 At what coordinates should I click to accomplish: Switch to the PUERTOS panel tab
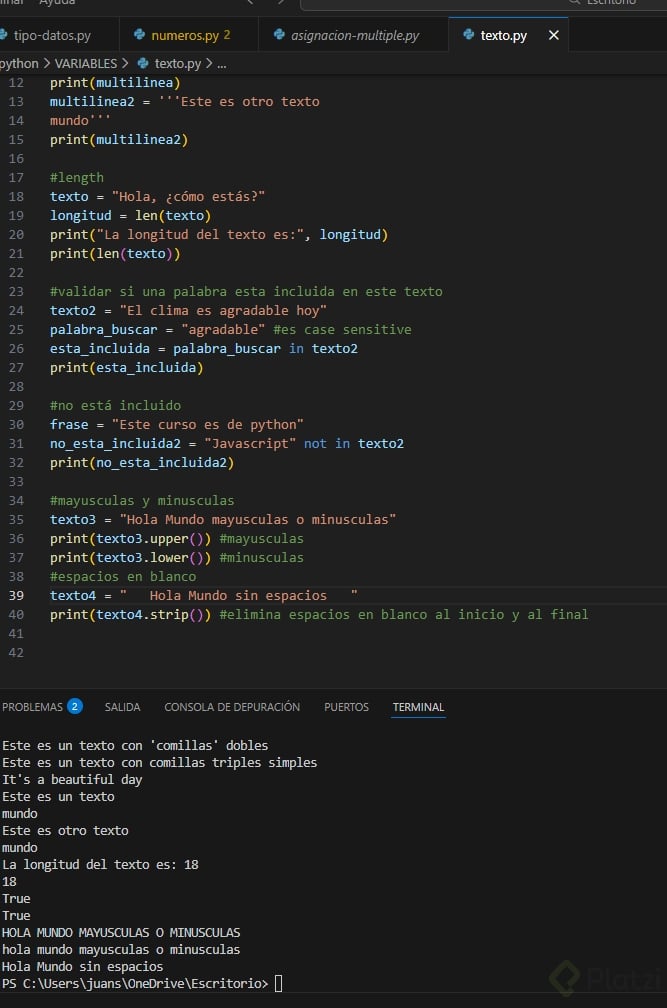[x=346, y=707]
